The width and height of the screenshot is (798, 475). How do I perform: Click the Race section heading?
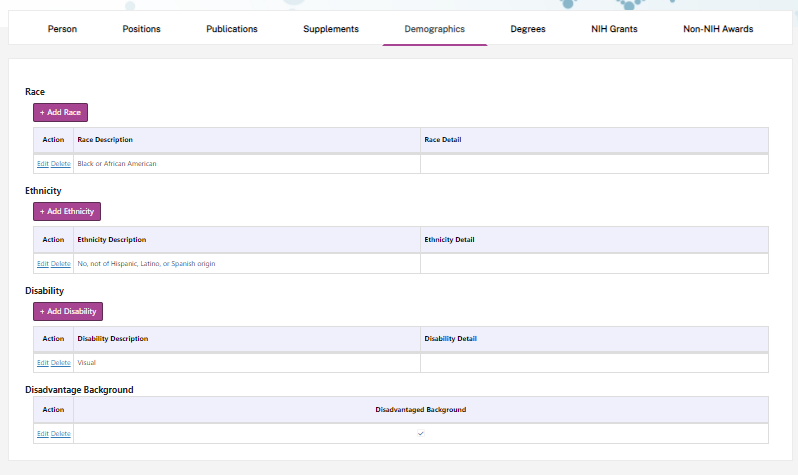pyautogui.click(x=35, y=92)
